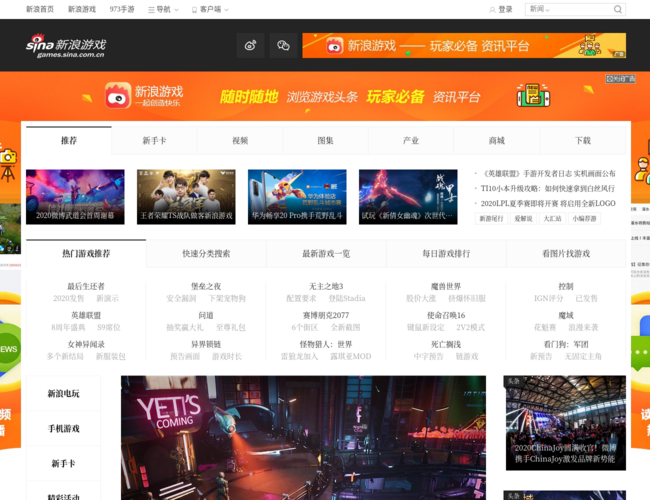Switch to the 图集 tab

coord(325,141)
